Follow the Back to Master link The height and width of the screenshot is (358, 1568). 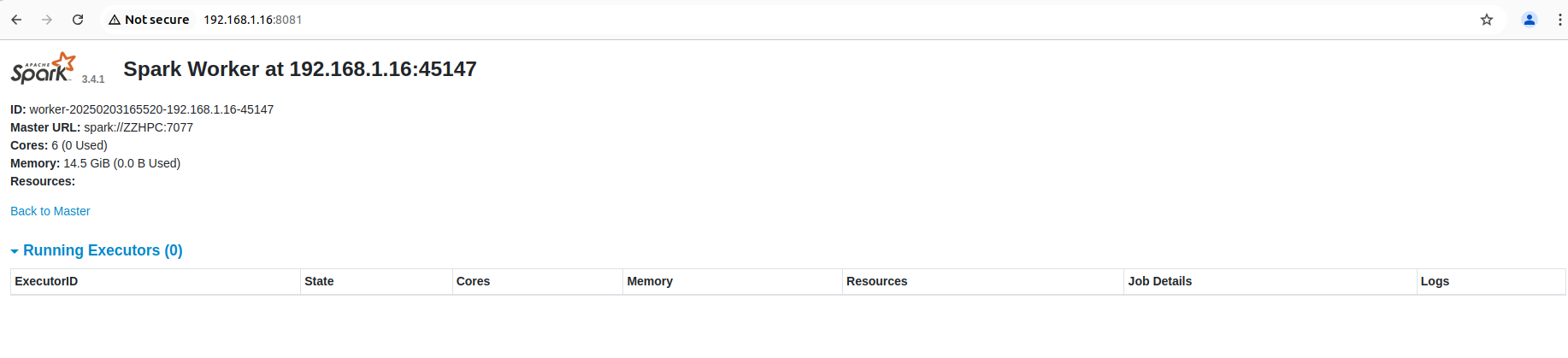[x=50, y=211]
